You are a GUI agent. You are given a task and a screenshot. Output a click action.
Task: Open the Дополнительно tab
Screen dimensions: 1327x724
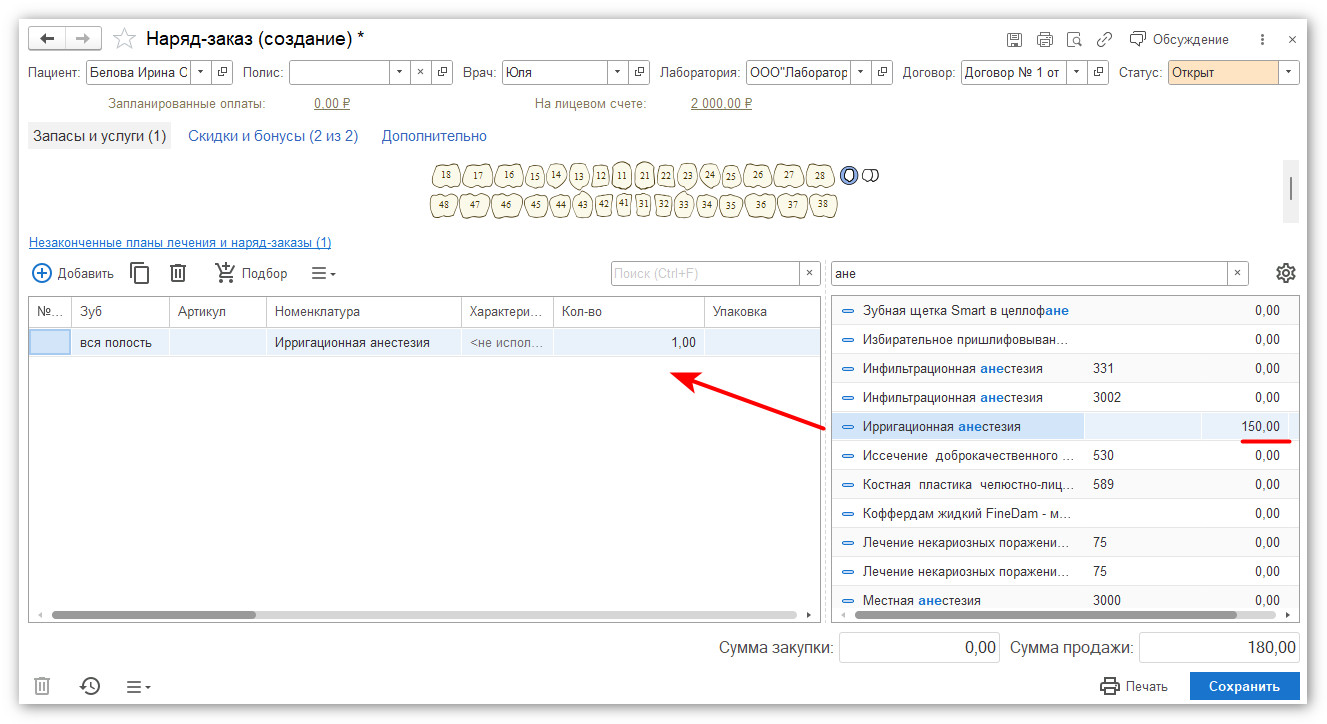pos(434,136)
